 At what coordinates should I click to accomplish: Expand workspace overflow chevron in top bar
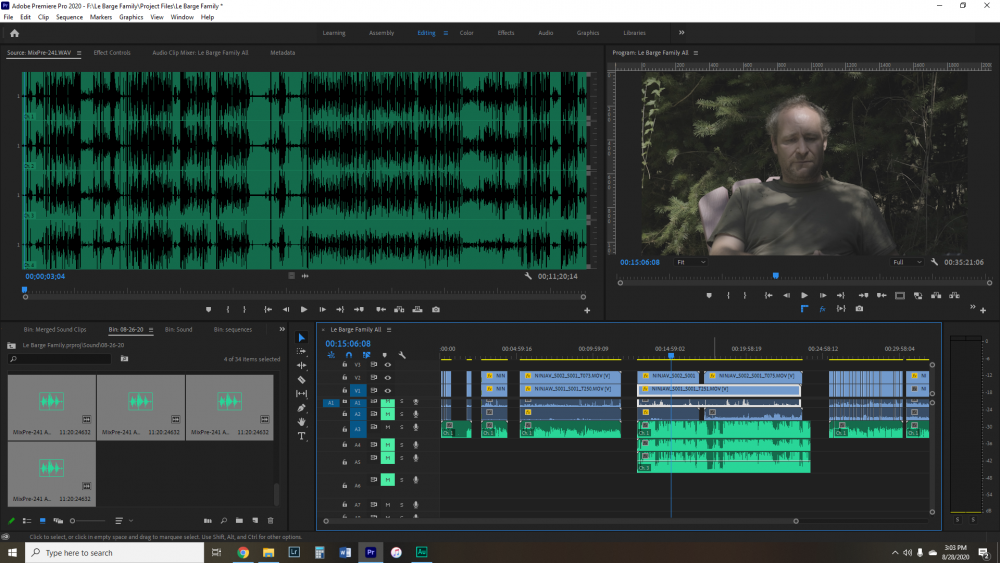point(682,33)
